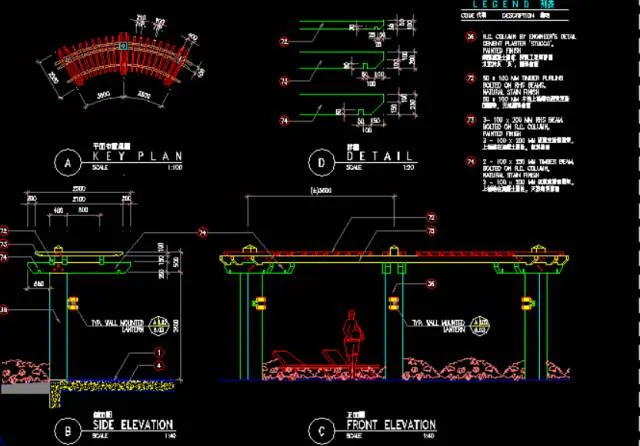640x446 pixels.
Task: Select the "SIDE ELEVATION" title text
Action: tap(133, 425)
